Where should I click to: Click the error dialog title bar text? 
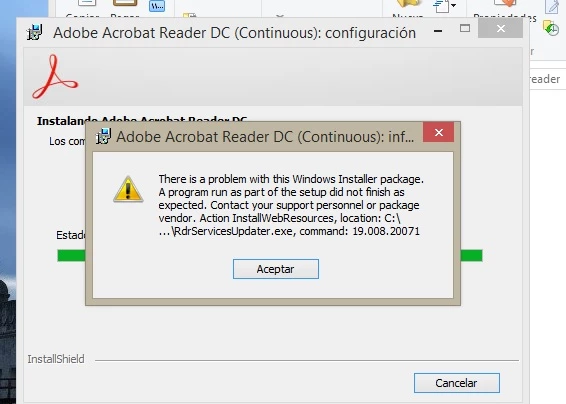point(265,136)
